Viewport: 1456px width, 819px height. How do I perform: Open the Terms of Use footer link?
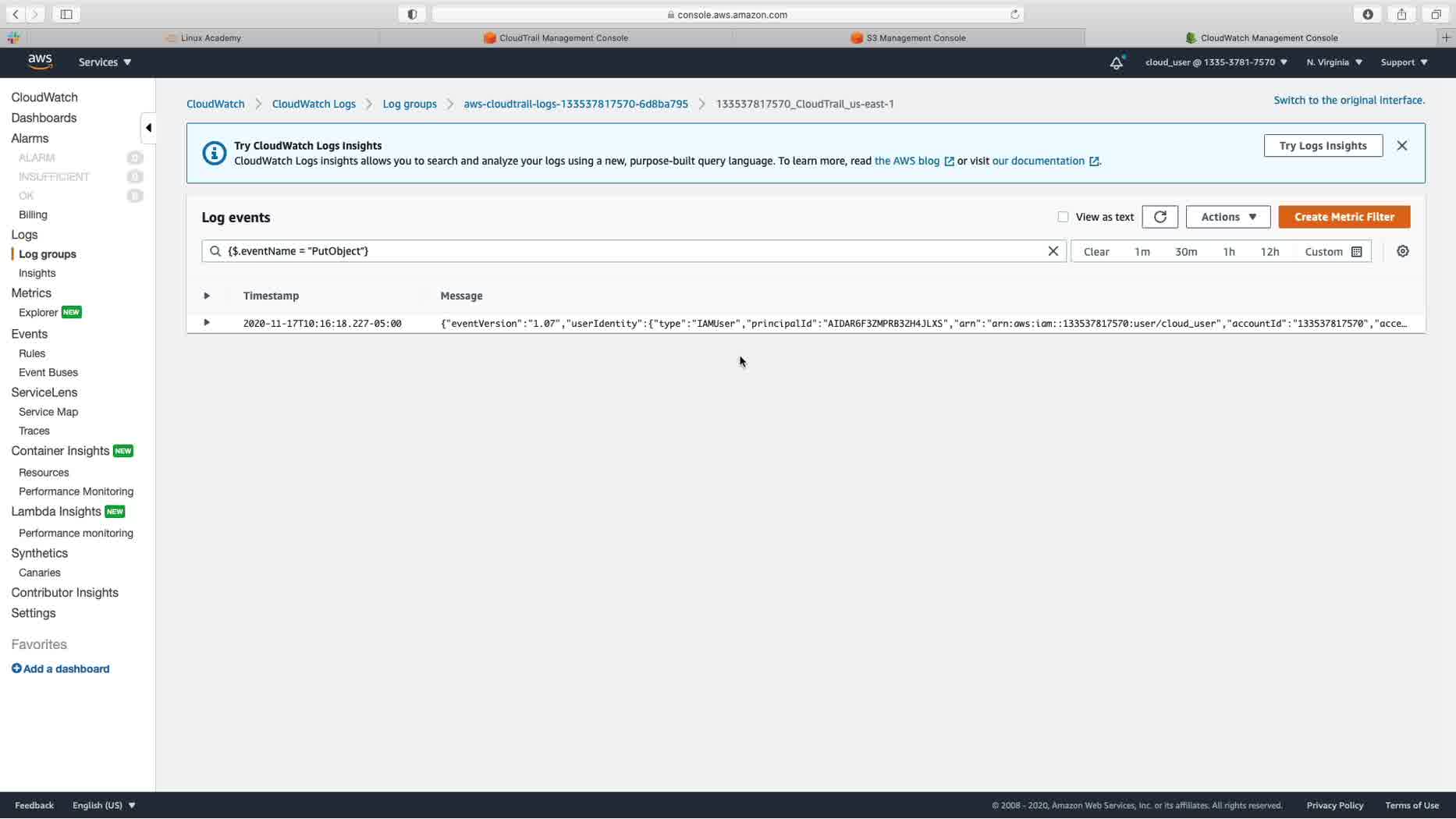click(x=1412, y=805)
